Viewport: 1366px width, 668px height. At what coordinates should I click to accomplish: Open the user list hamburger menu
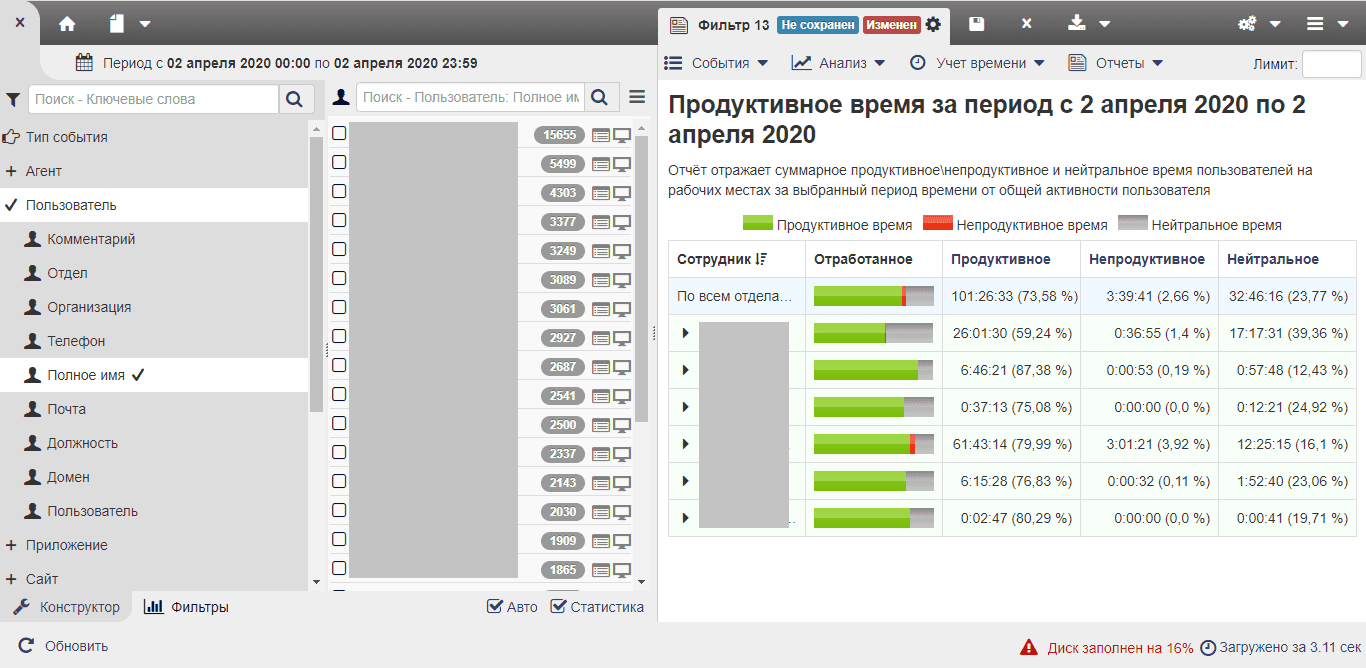[x=637, y=98]
